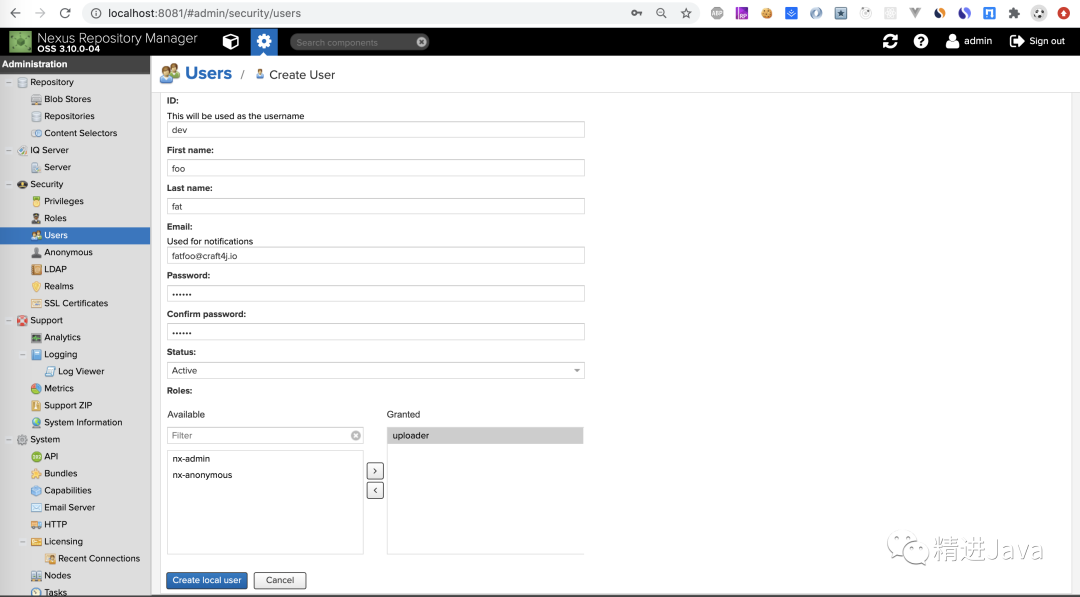Open Anonymous settings
This screenshot has height=597, width=1080.
[x=68, y=252]
